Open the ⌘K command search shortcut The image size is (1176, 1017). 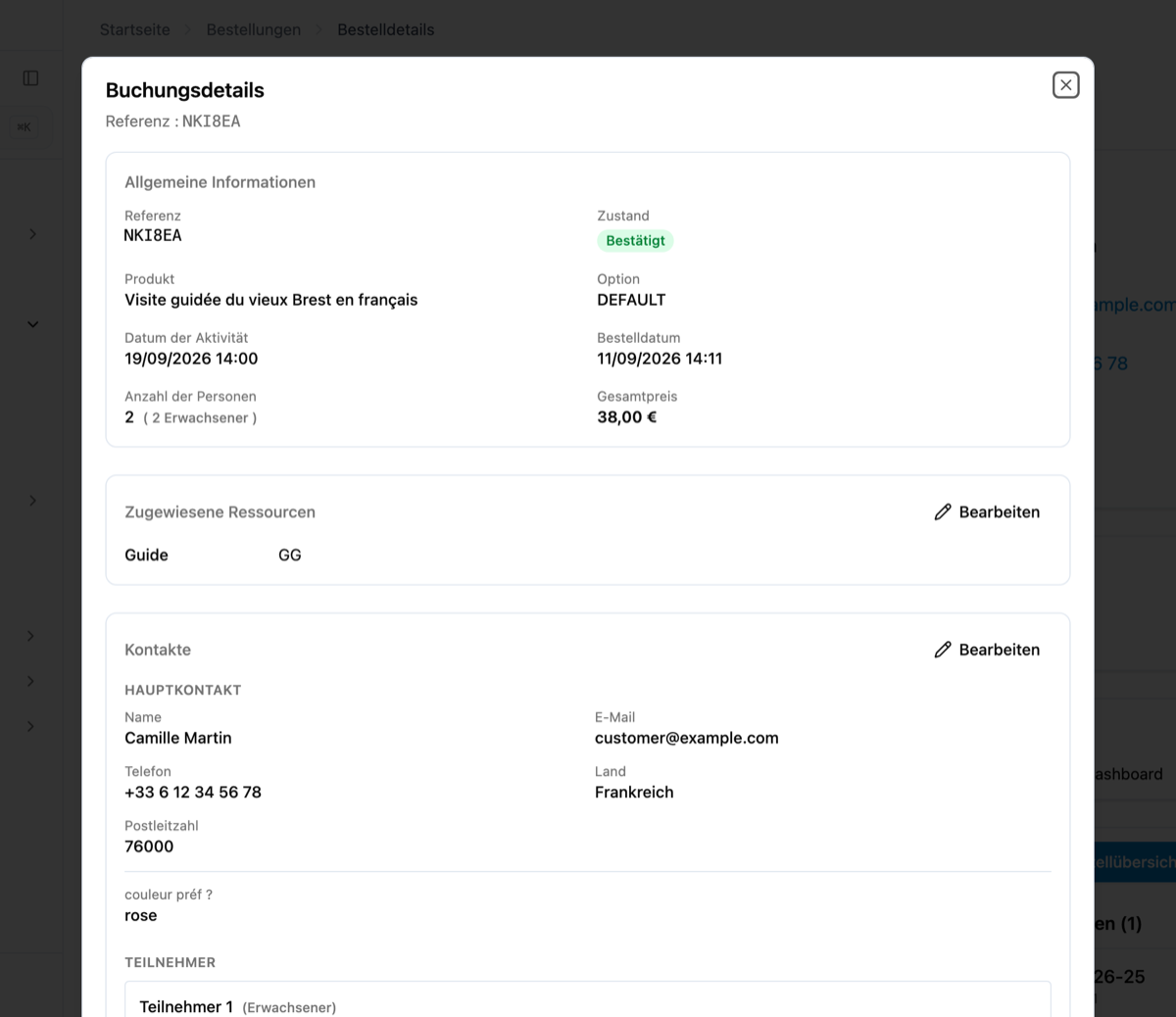pyautogui.click(x=24, y=126)
